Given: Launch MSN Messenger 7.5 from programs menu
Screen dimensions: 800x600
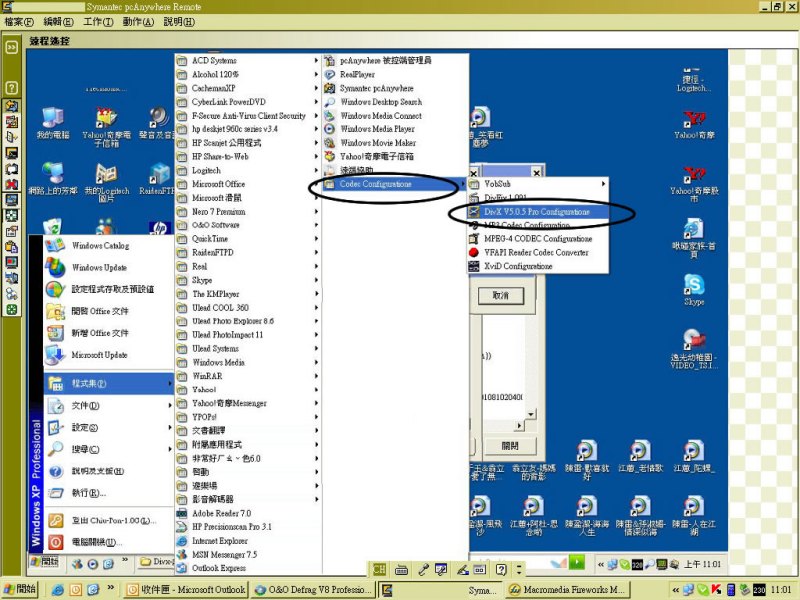Looking at the screenshot, I should point(247,555).
